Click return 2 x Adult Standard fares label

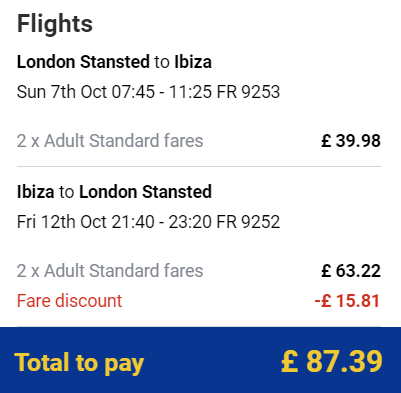coord(110,271)
